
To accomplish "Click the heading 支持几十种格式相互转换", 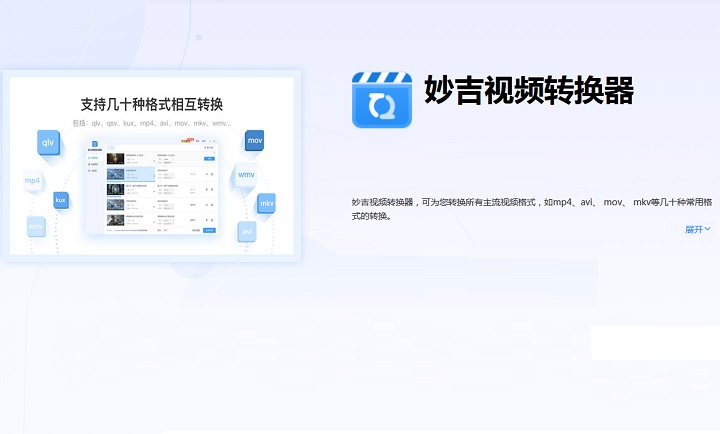I will (x=152, y=105).
